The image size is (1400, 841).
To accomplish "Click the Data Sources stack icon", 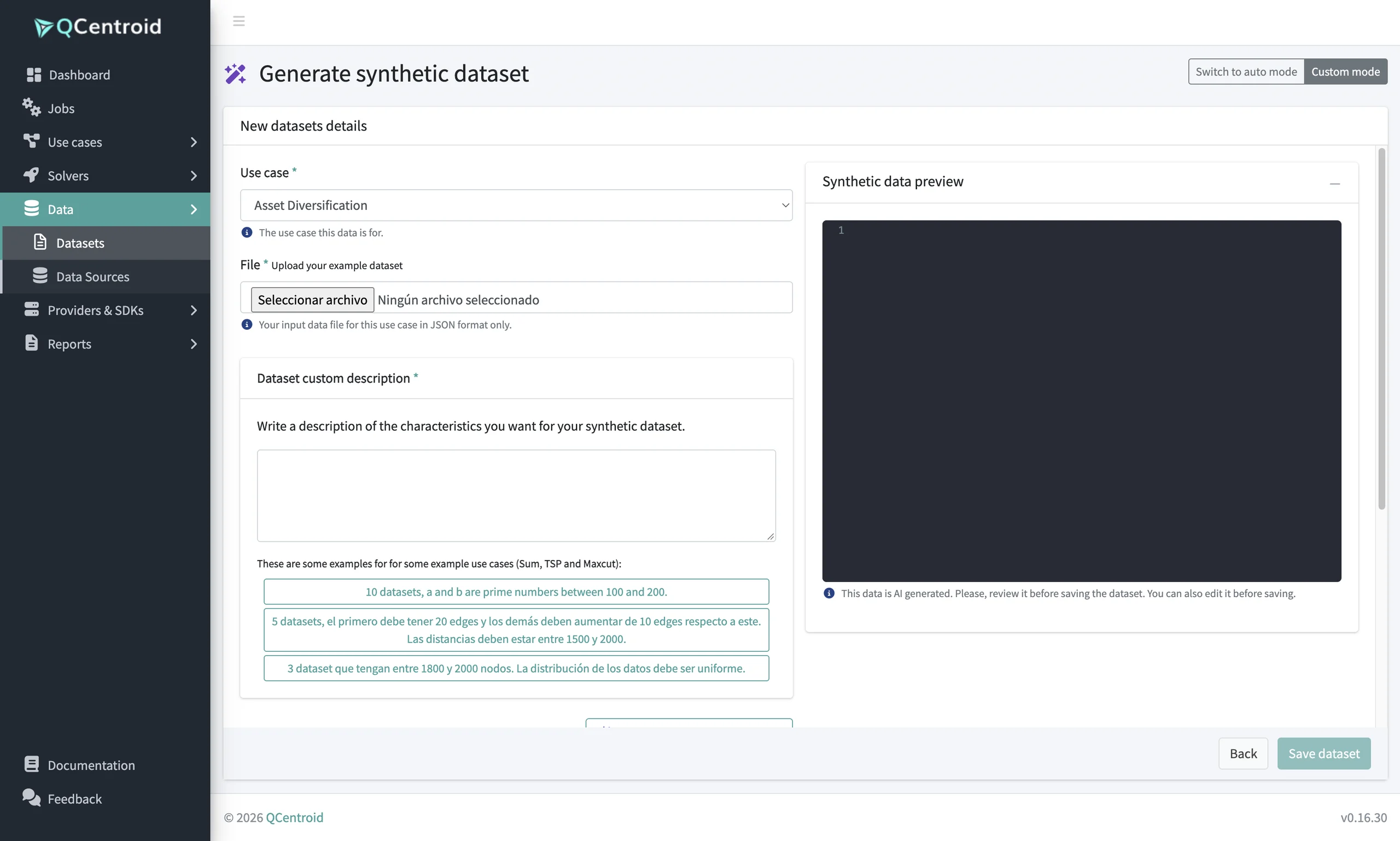I will point(40,276).
